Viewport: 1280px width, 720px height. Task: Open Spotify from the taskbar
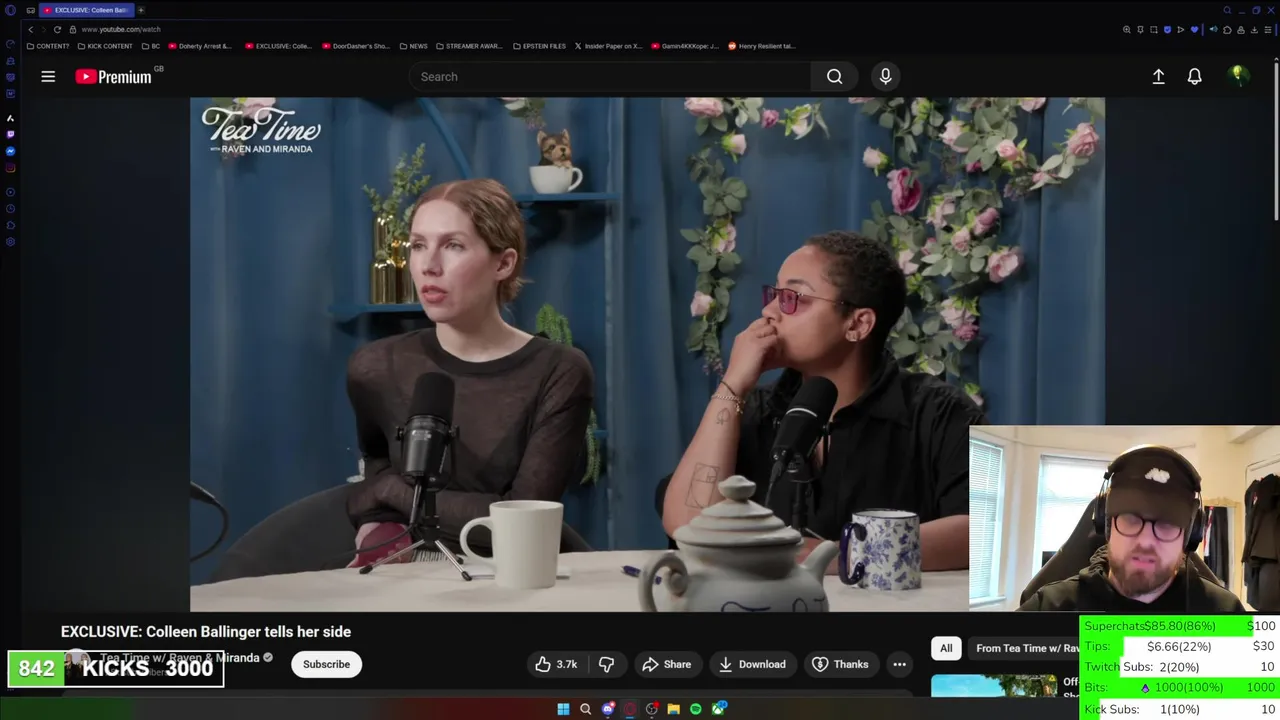(696, 709)
